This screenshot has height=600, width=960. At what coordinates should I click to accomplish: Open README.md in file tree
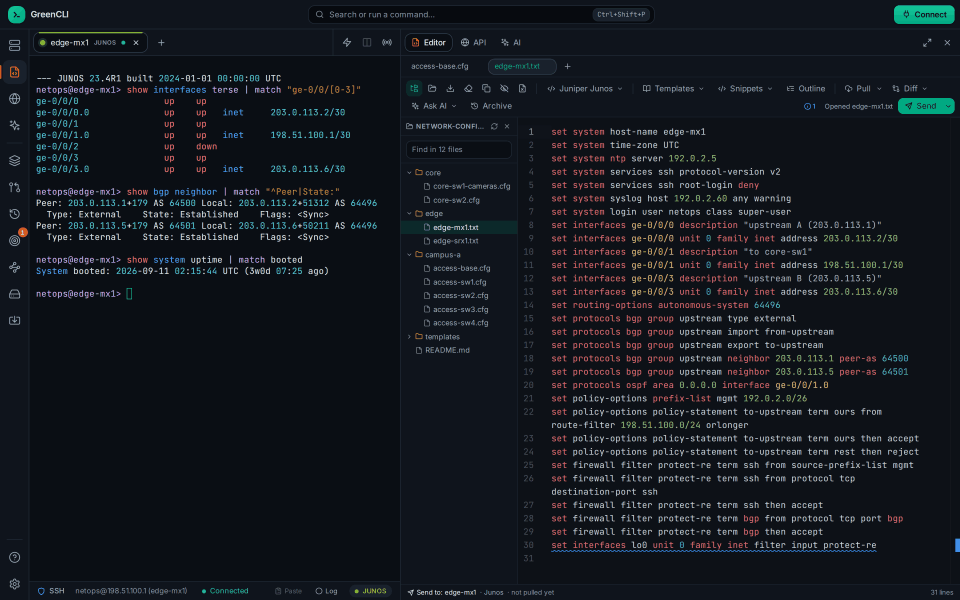tap(459, 350)
